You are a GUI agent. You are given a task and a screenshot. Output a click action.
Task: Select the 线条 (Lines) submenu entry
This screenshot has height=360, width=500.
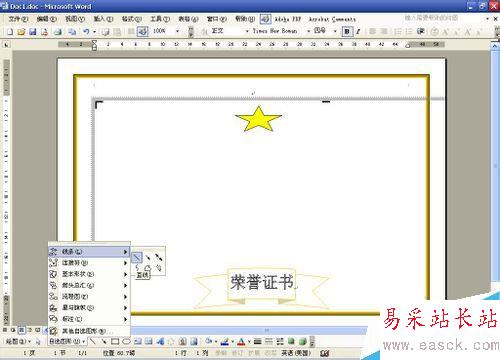[89, 252]
